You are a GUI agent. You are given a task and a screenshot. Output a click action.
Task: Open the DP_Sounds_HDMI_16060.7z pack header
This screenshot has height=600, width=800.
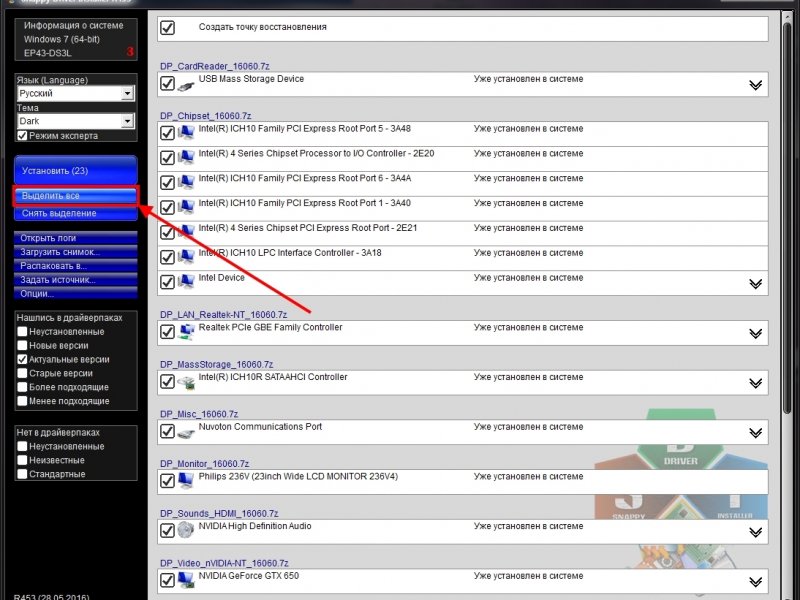pos(219,513)
